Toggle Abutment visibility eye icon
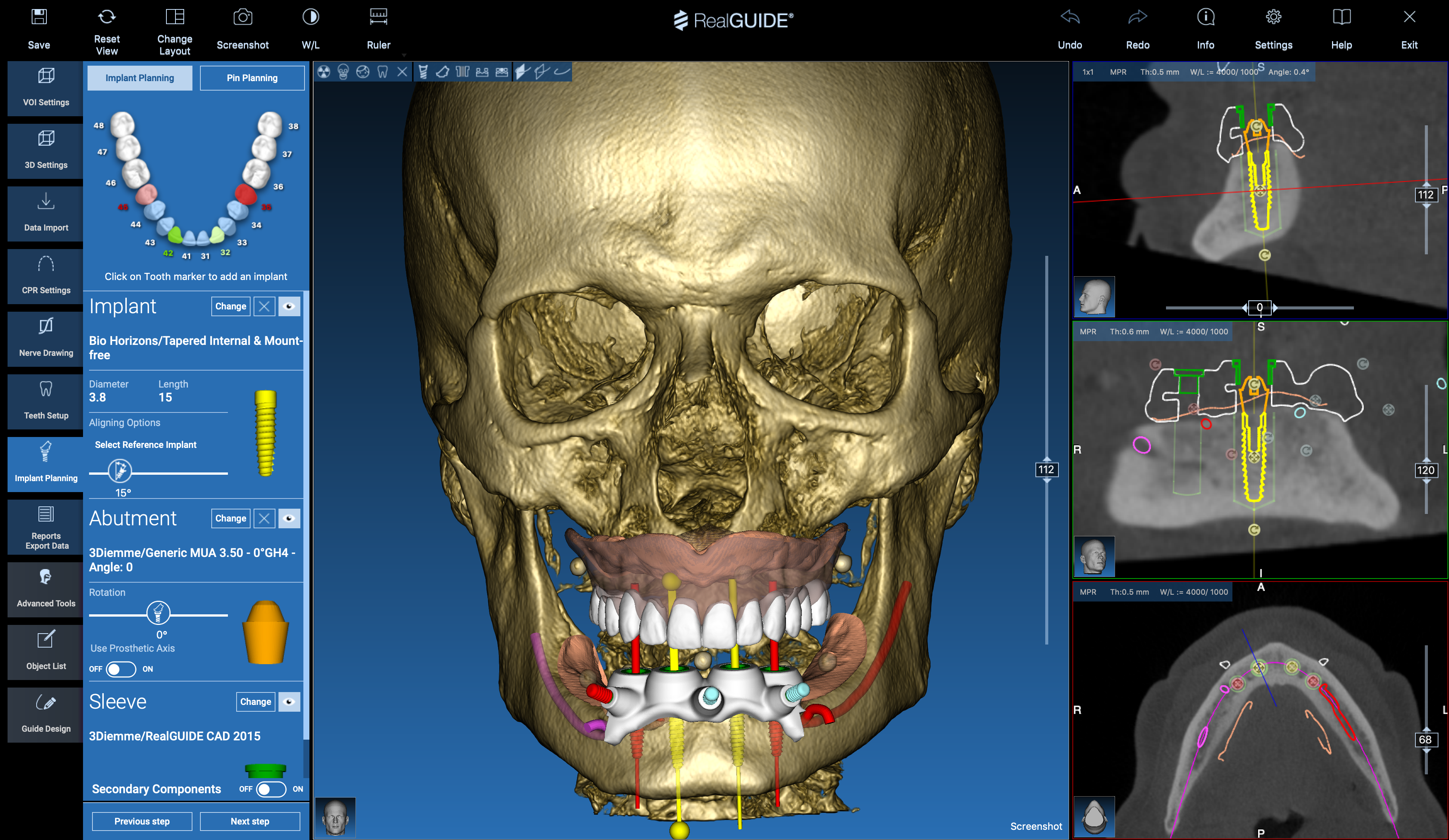Image resolution: width=1449 pixels, height=840 pixels. [289, 518]
